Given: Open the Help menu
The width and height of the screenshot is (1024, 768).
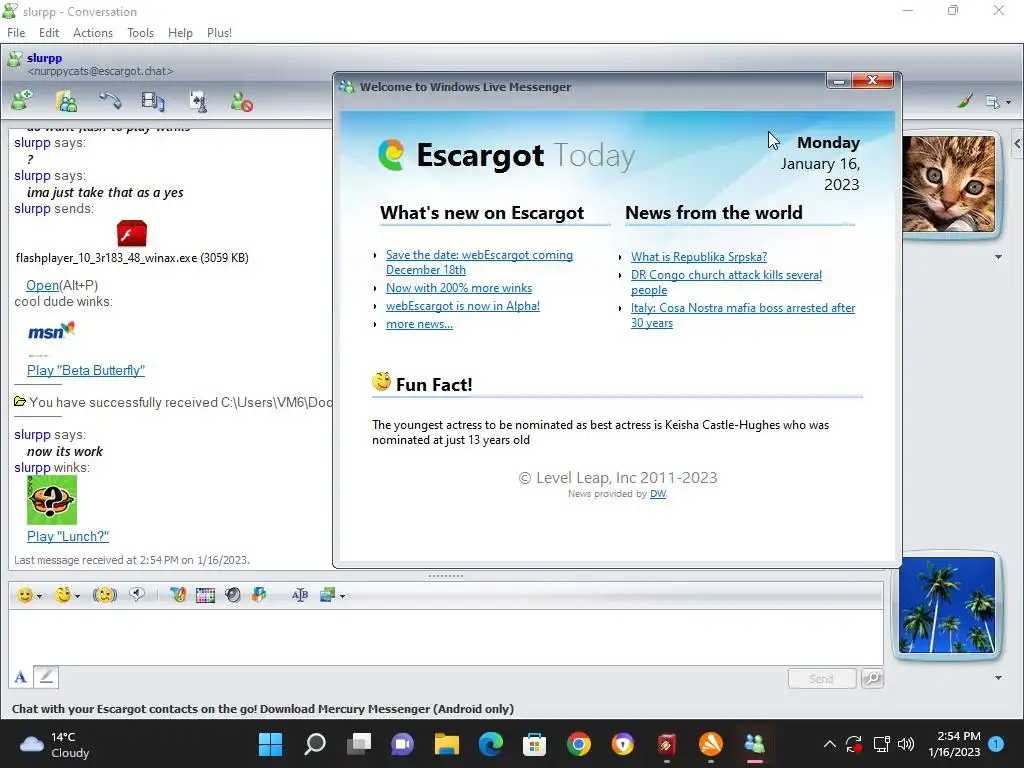Looking at the screenshot, I should tap(180, 33).
